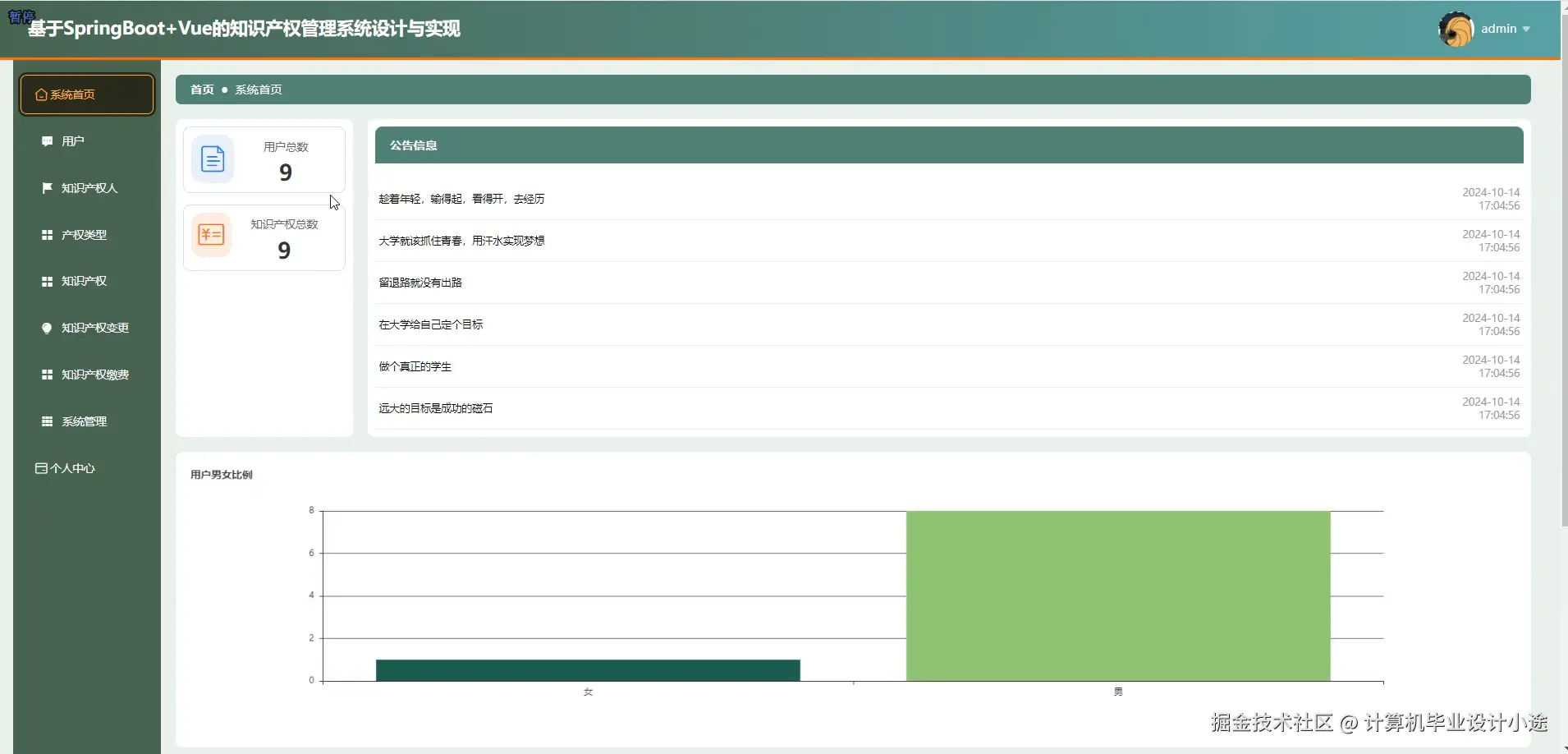Open announcement 做个真正的学生

[415, 366]
